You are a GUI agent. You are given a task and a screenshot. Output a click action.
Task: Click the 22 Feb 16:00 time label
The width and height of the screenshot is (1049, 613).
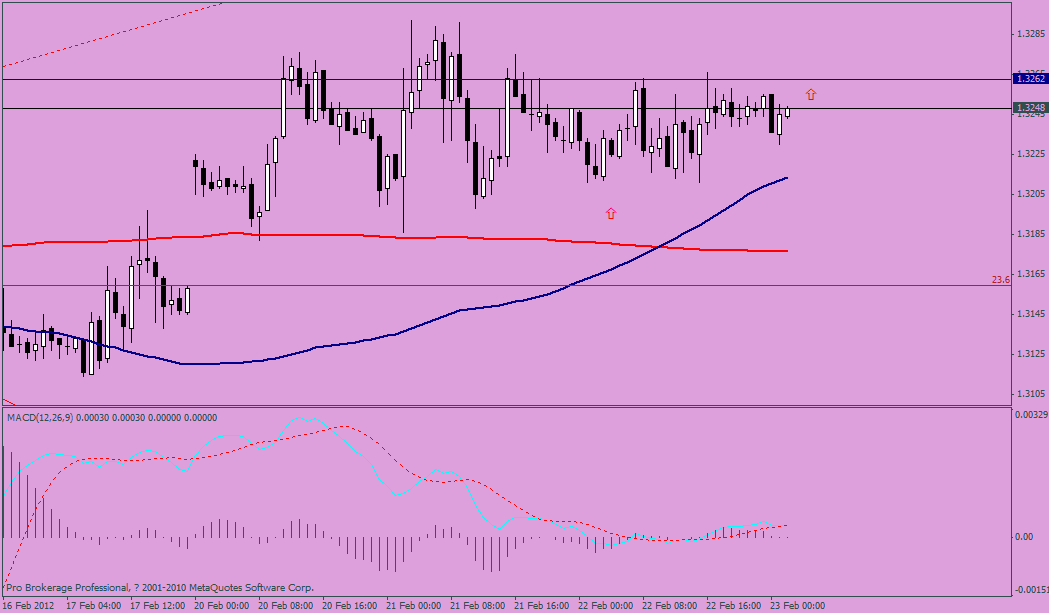coord(734,606)
